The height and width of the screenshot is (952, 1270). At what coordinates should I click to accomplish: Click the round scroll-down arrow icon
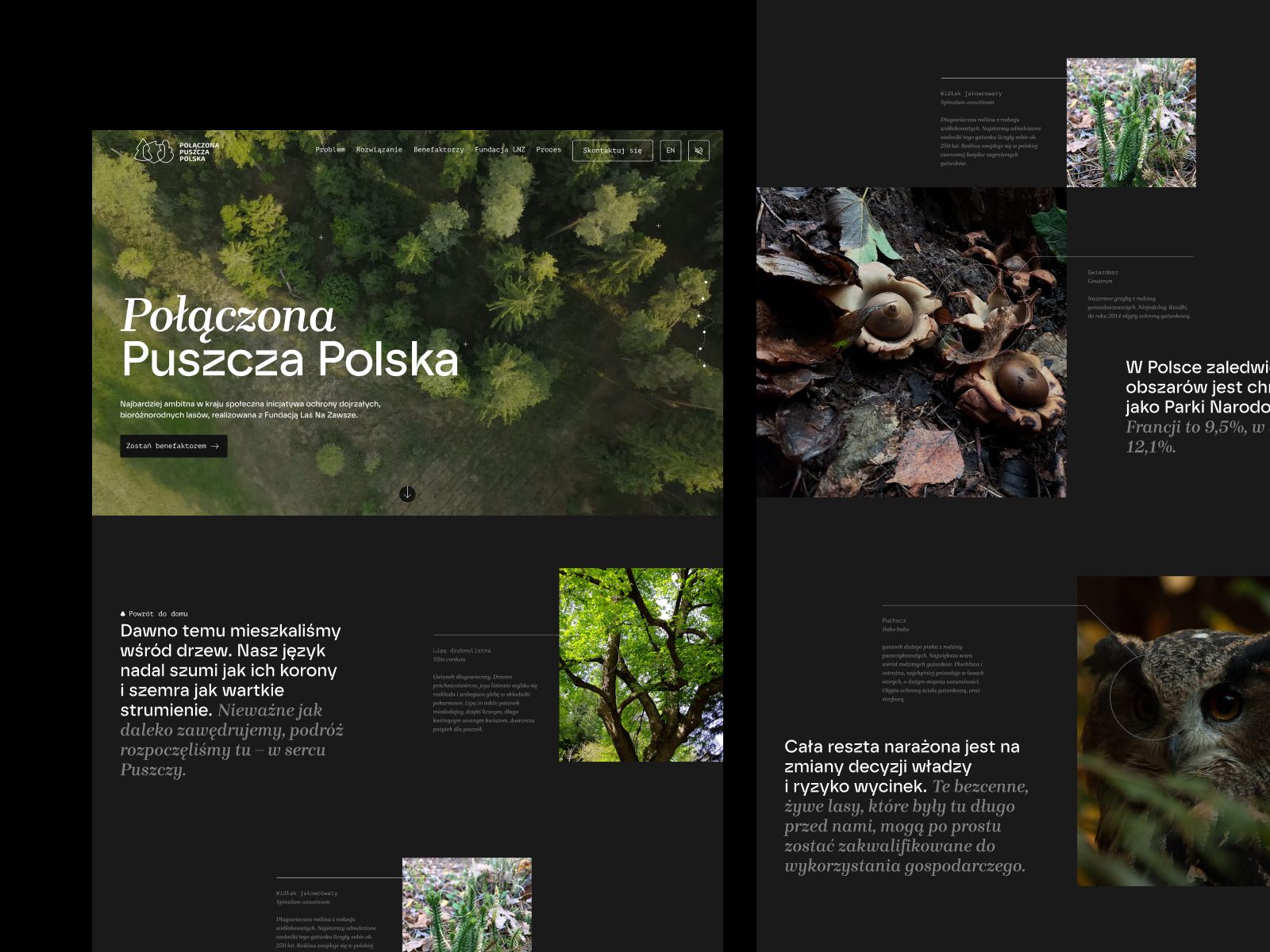tap(407, 493)
